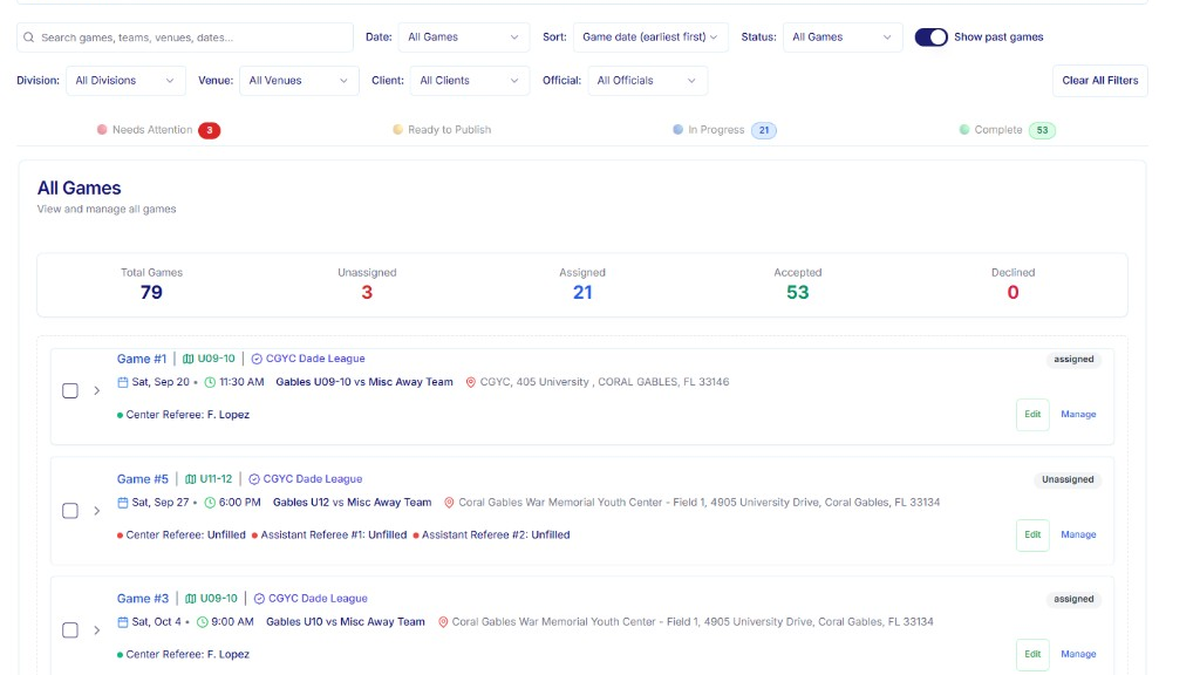The image size is (1200, 675).
Task: Click the assigned status badge in Game #3
Action: coord(1074,599)
